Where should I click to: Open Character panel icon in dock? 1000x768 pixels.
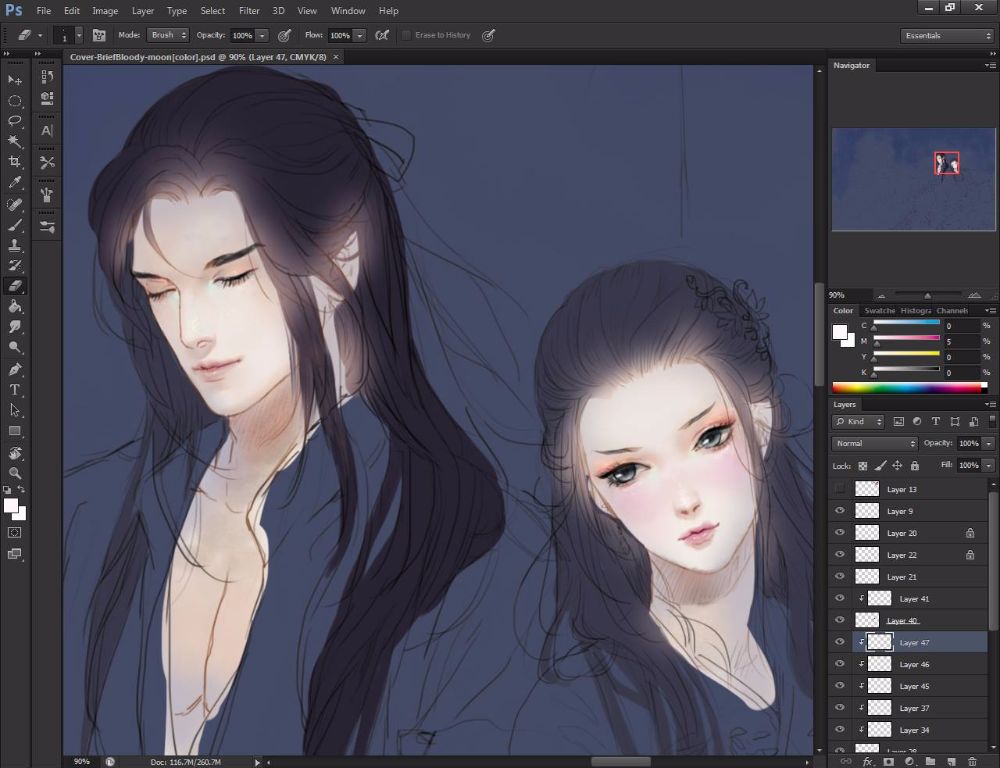coord(47,131)
